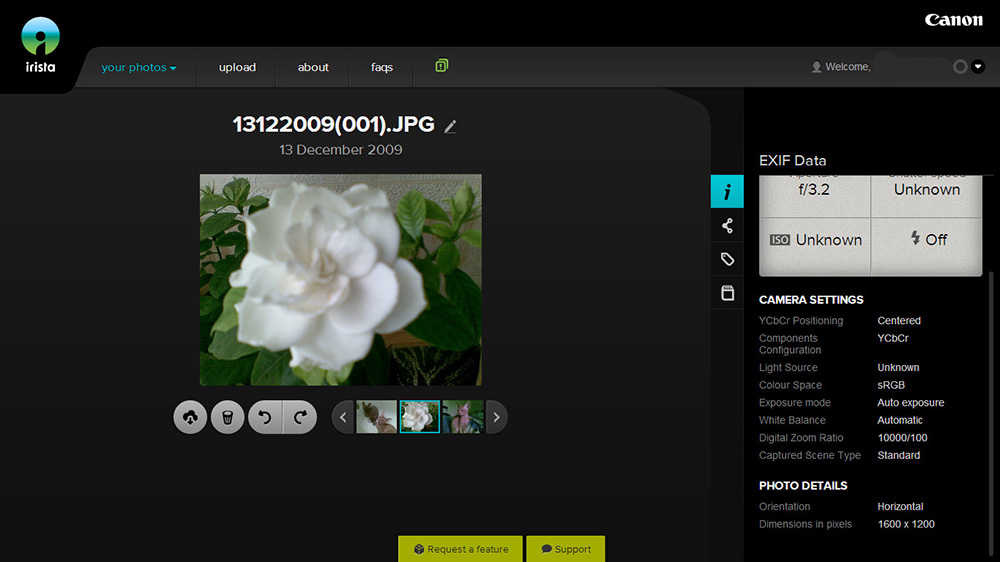Click the 10000/100 zoom ratio value
Viewport: 1000px width, 562px height.
click(902, 438)
